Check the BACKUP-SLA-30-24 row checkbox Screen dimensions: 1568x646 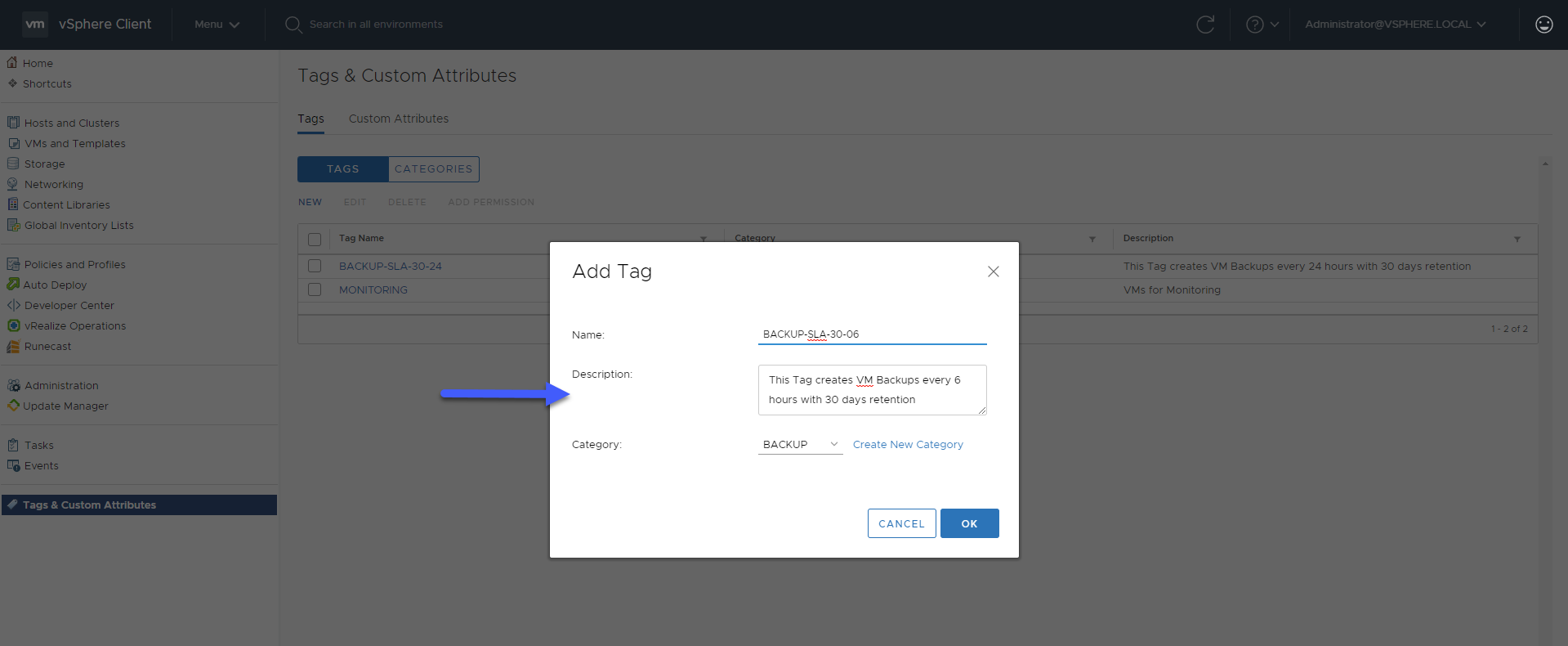click(x=315, y=266)
